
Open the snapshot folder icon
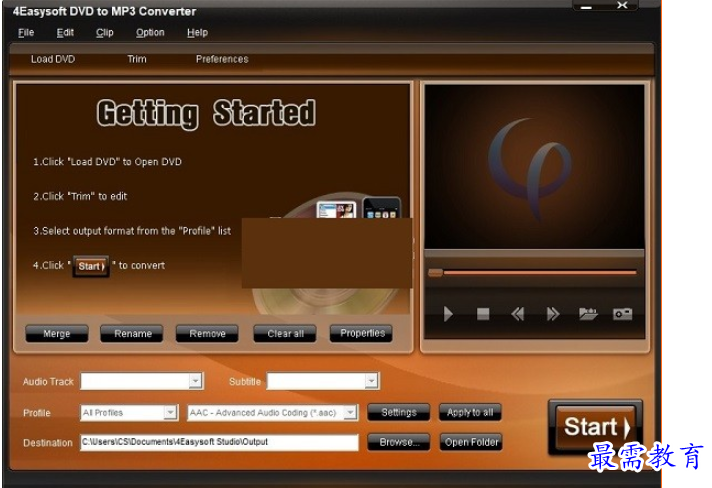point(588,314)
